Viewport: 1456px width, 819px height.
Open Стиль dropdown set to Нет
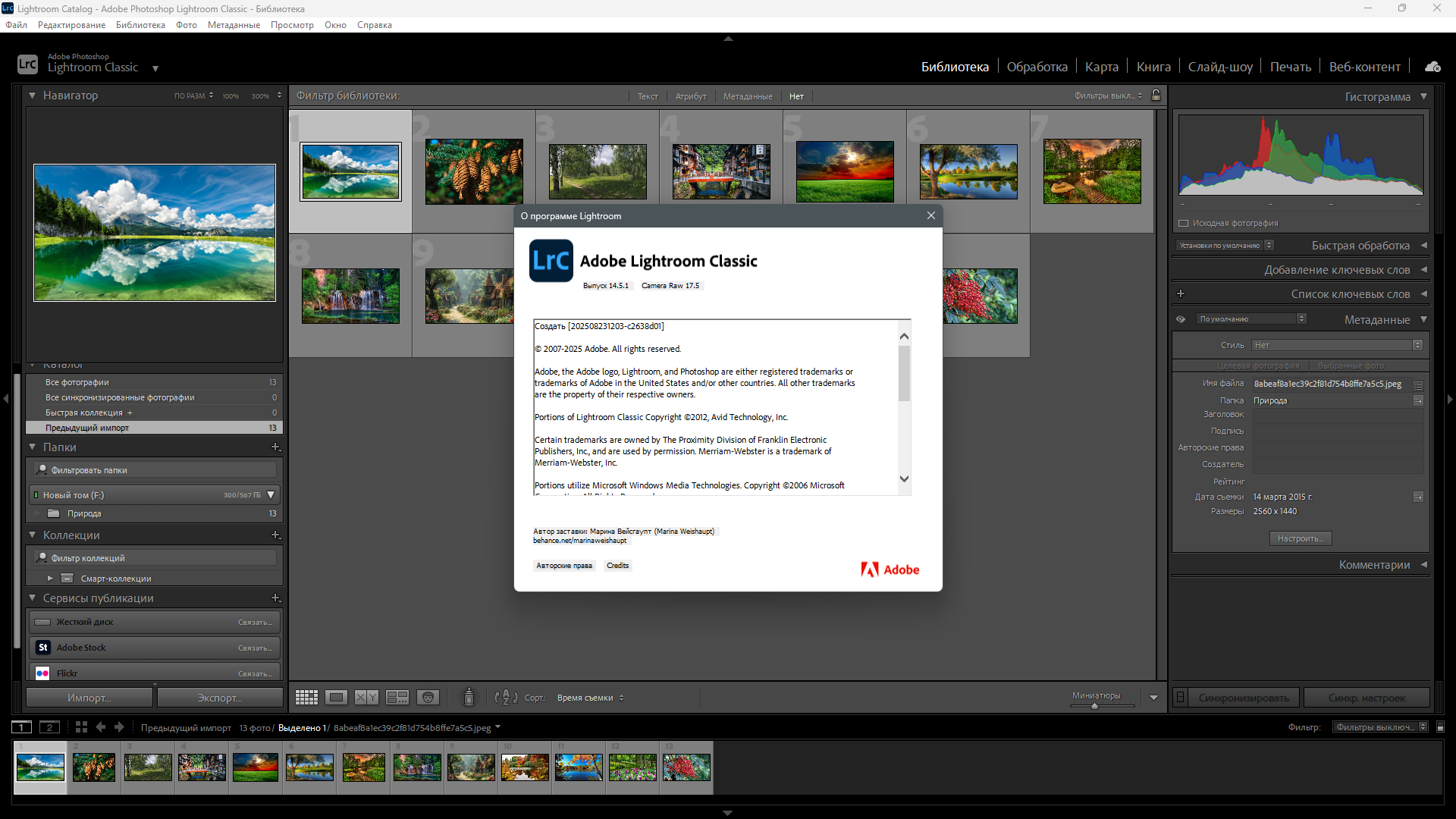click(x=1337, y=345)
